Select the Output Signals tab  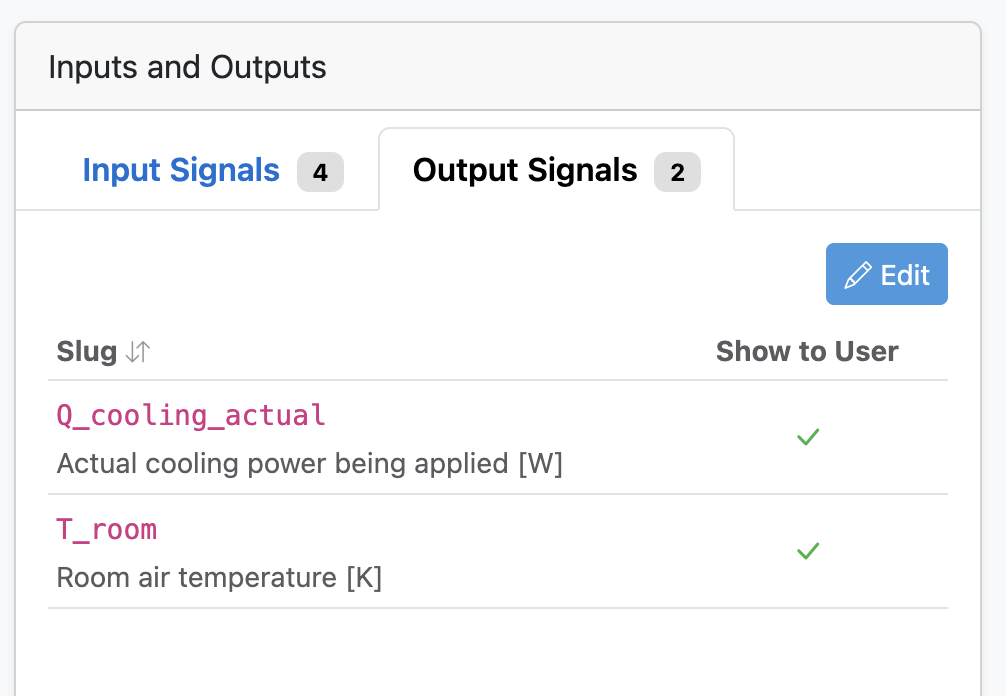click(x=525, y=170)
